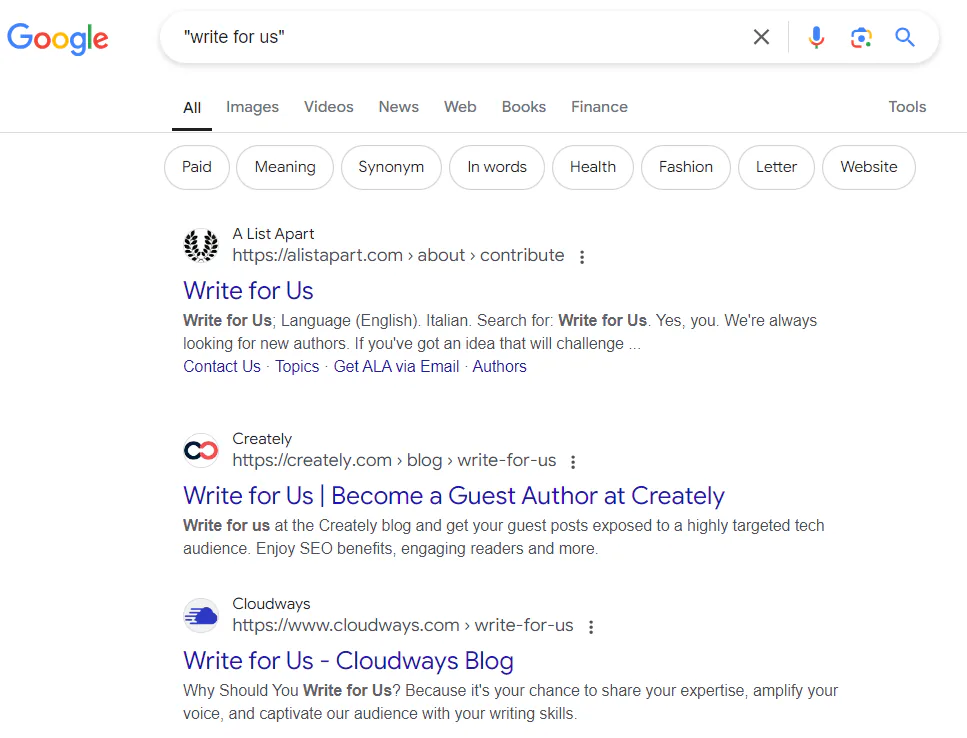
Task: Click the 'Creately' site name text
Action: coord(262,438)
